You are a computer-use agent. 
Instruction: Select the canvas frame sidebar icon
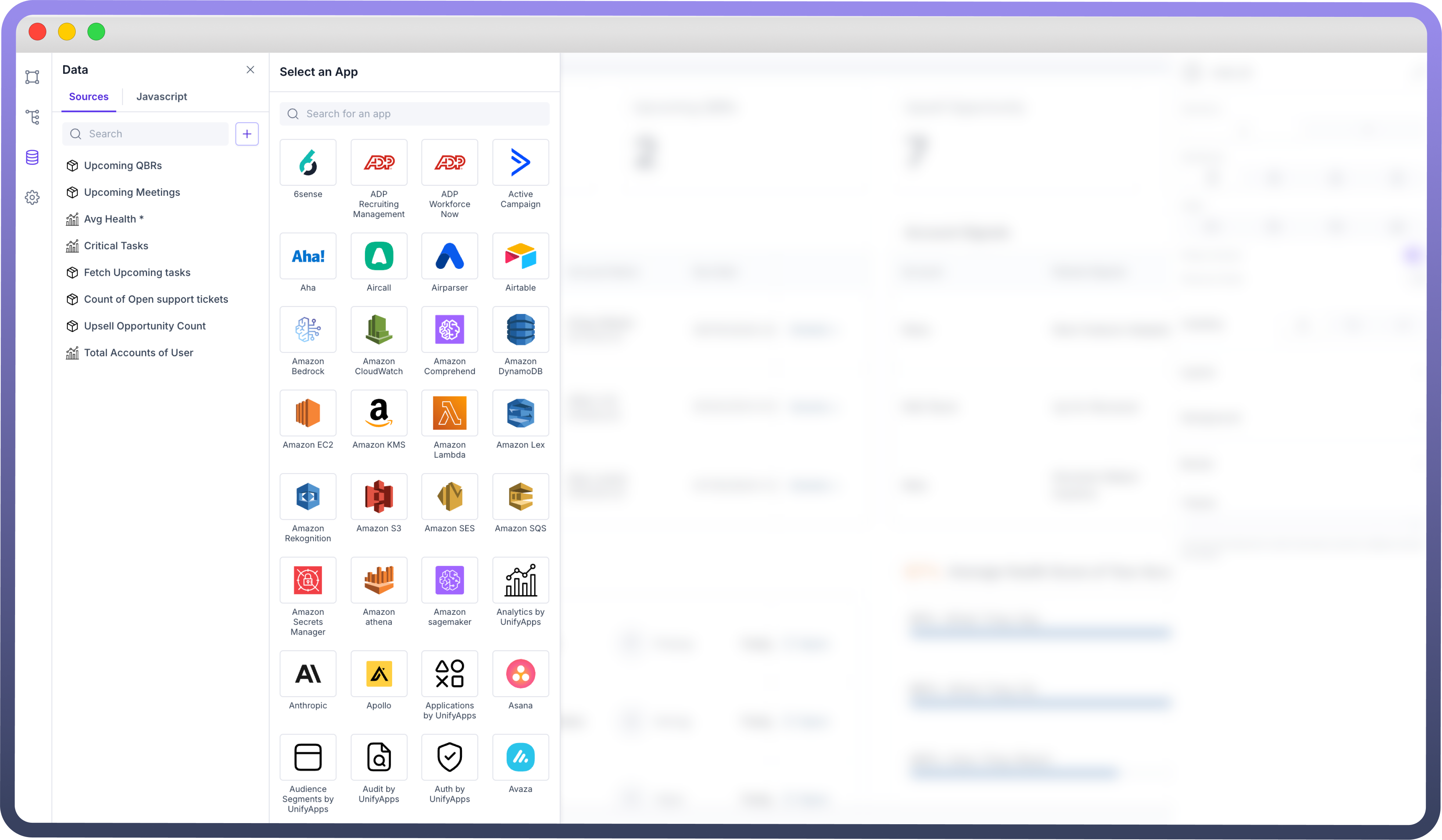click(x=32, y=77)
